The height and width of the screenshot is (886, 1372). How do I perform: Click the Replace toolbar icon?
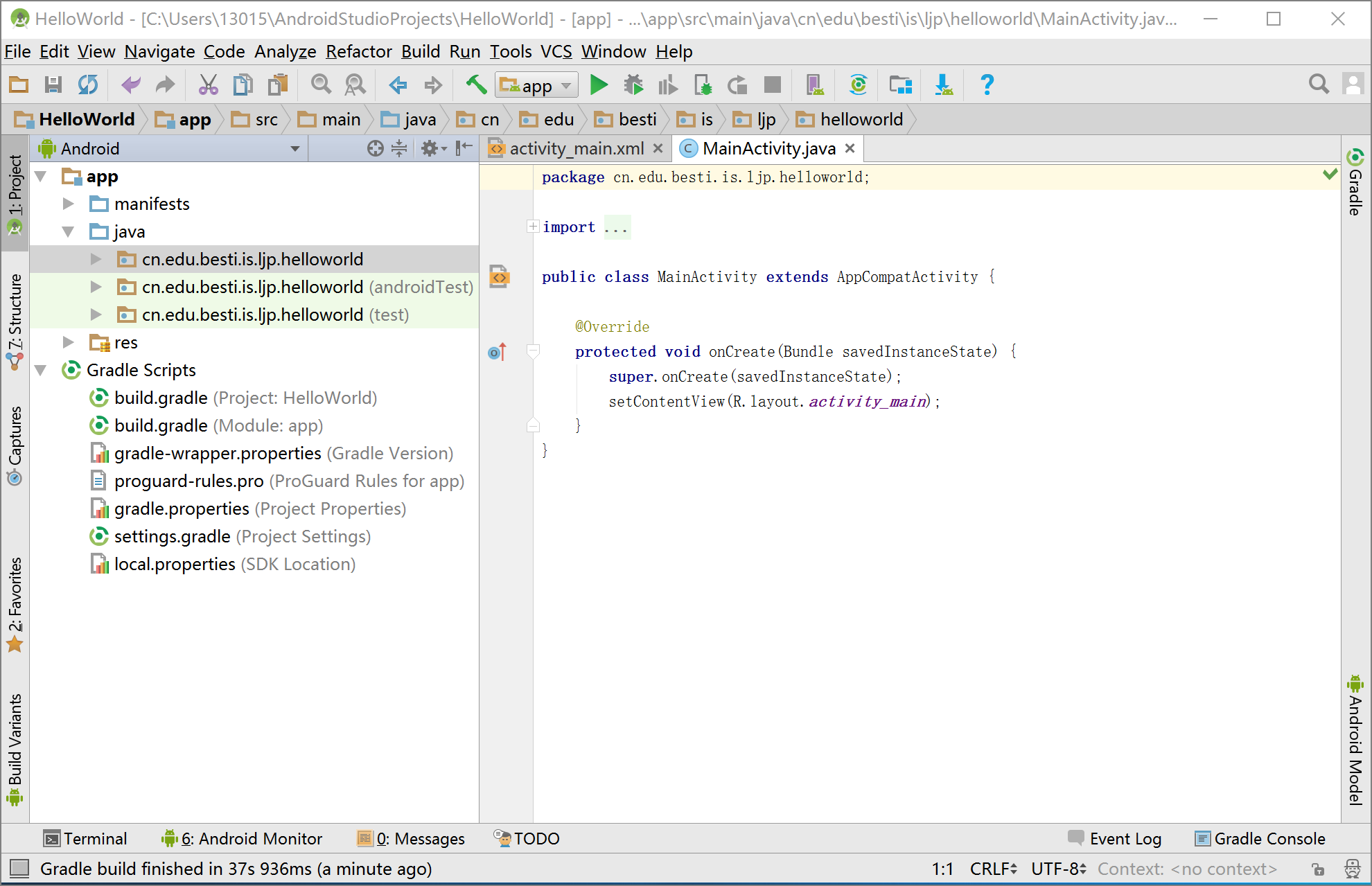(355, 85)
